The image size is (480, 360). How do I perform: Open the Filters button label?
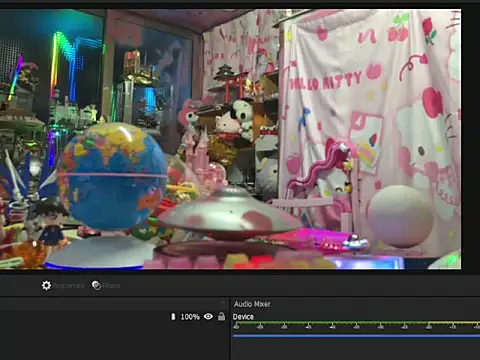pyautogui.click(x=111, y=286)
